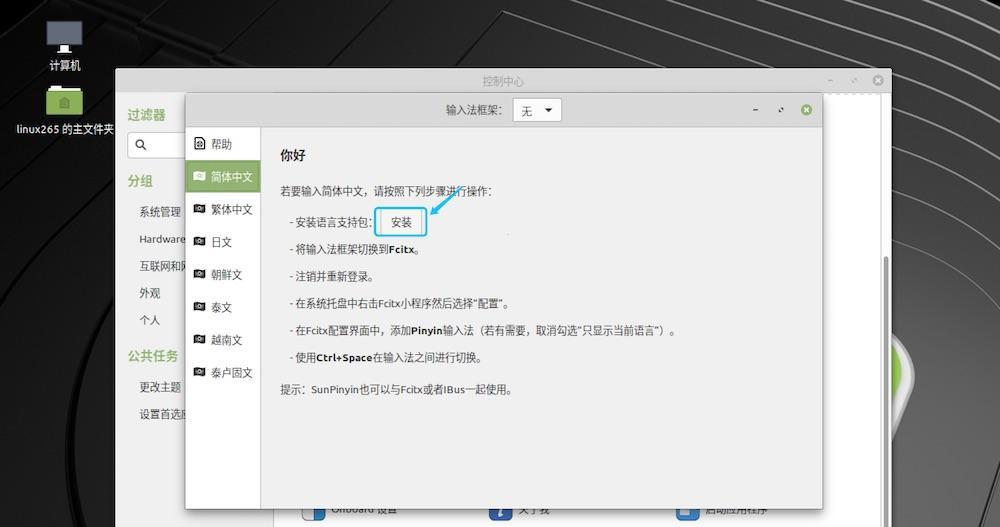Viewport: 1000px width, 527px height.
Task: Click the flag icon beside 泰文
Action: (x=200, y=306)
